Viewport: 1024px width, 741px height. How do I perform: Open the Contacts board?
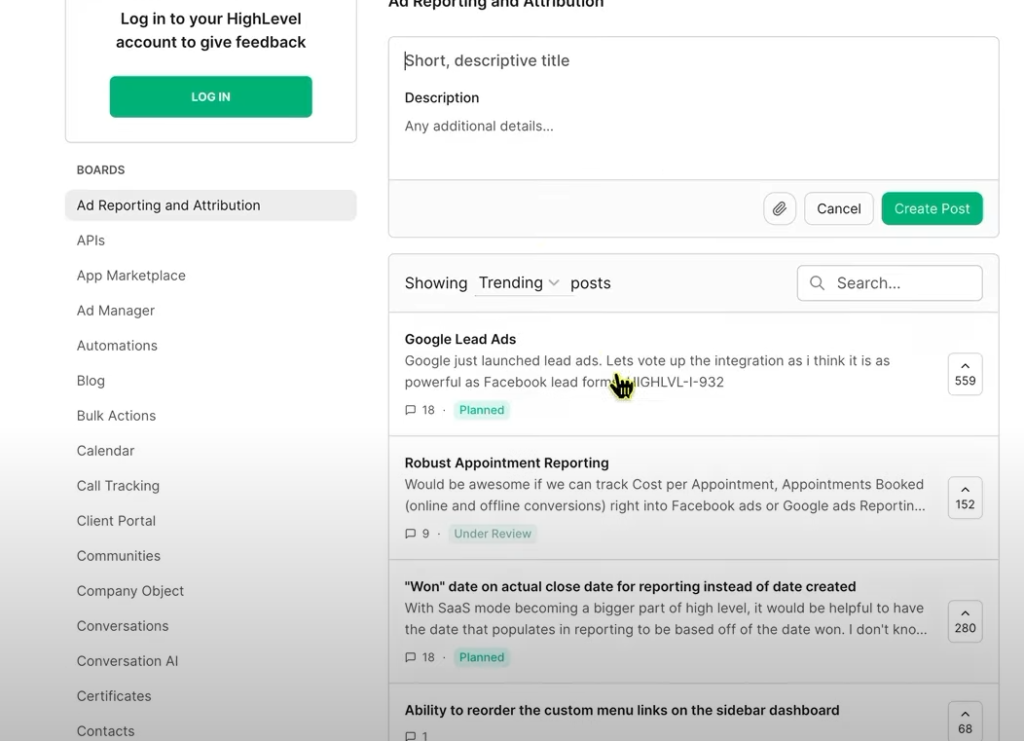tap(105, 731)
